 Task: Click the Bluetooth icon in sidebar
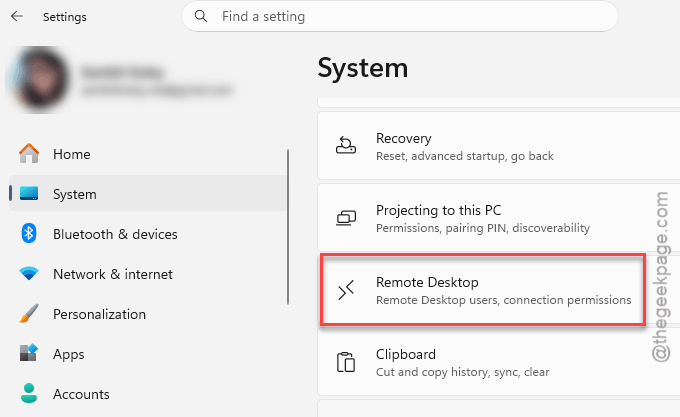coord(29,234)
